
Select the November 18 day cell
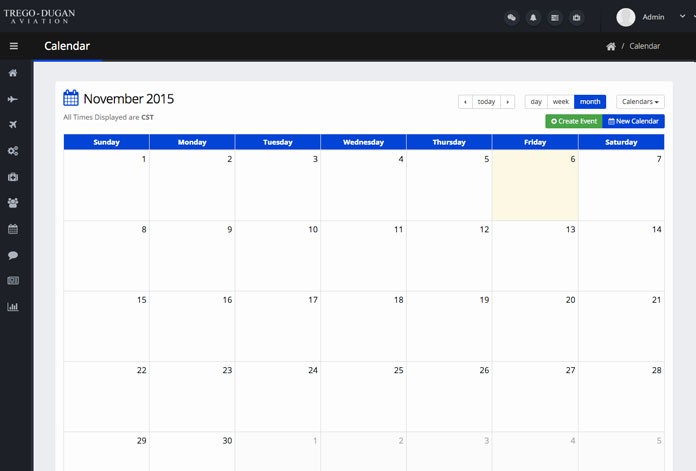tap(363, 327)
